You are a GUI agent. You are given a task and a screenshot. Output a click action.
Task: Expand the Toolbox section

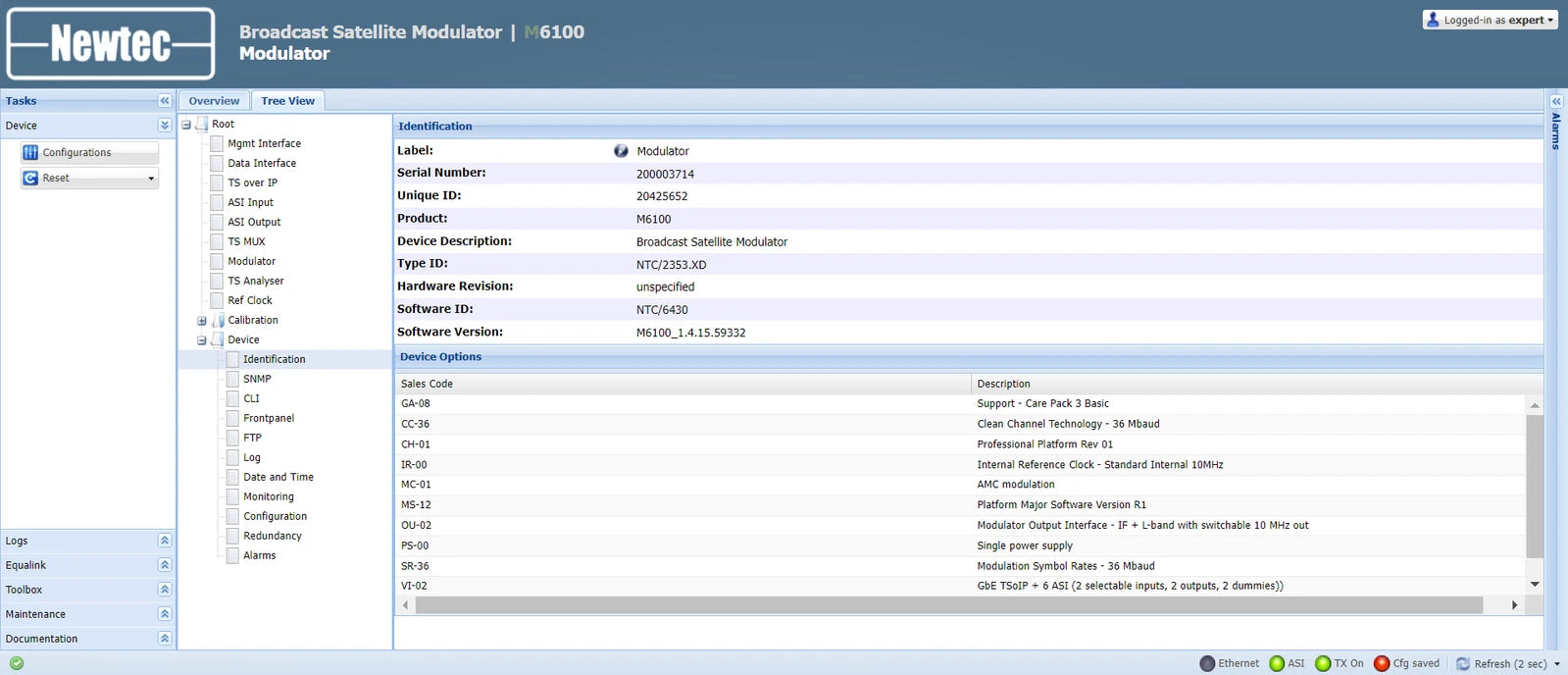coord(165,590)
